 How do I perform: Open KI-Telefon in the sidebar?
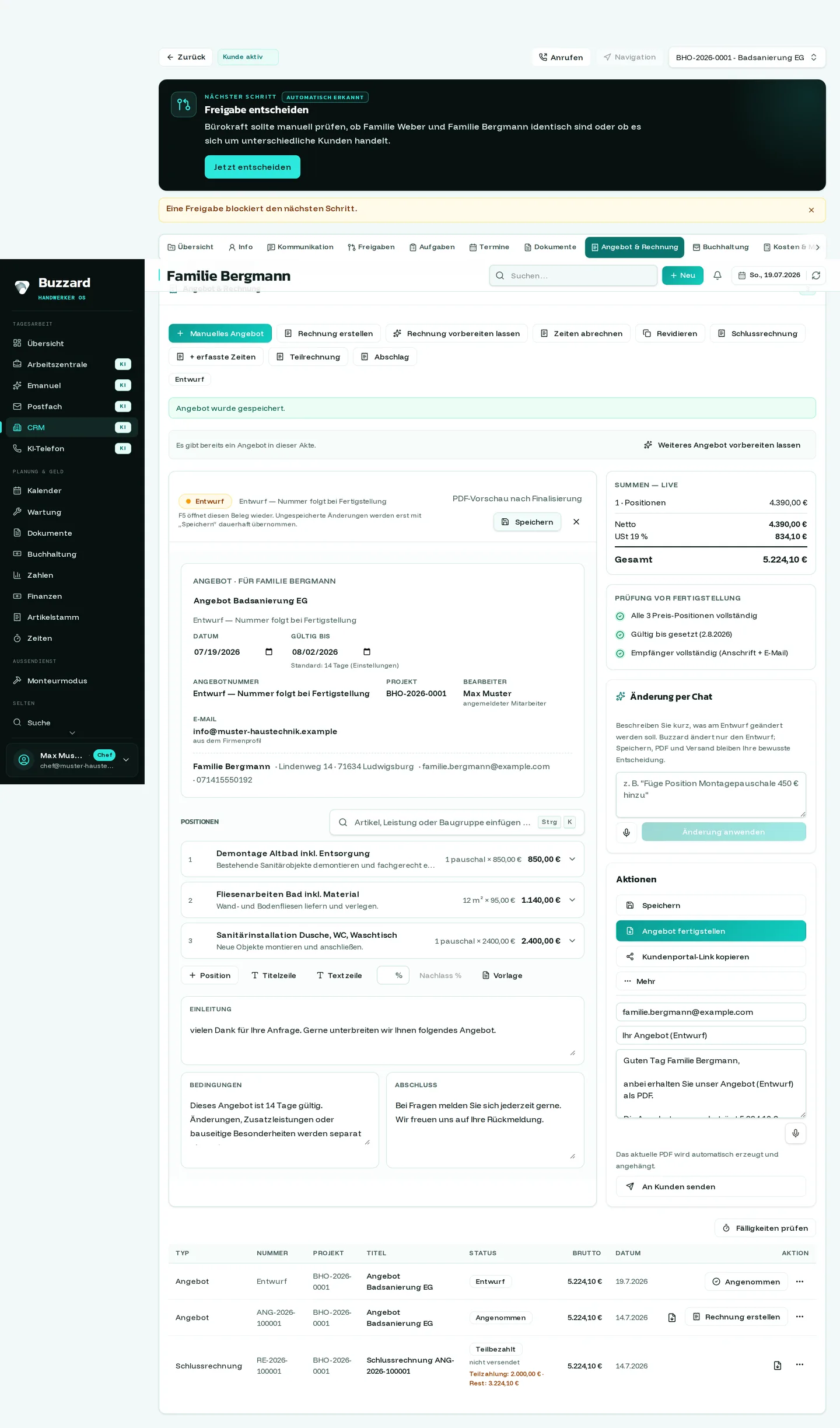click(x=72, y=448)
